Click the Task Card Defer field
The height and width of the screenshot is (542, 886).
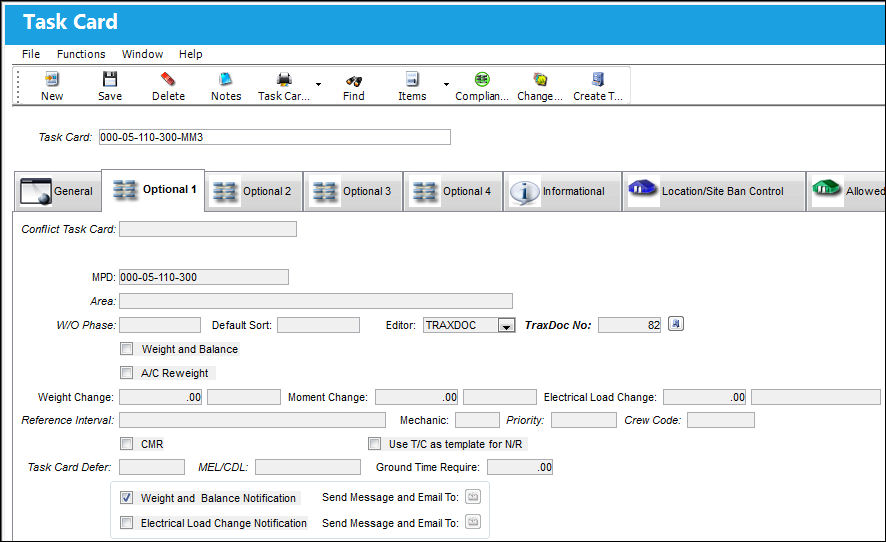coord(152,467)
